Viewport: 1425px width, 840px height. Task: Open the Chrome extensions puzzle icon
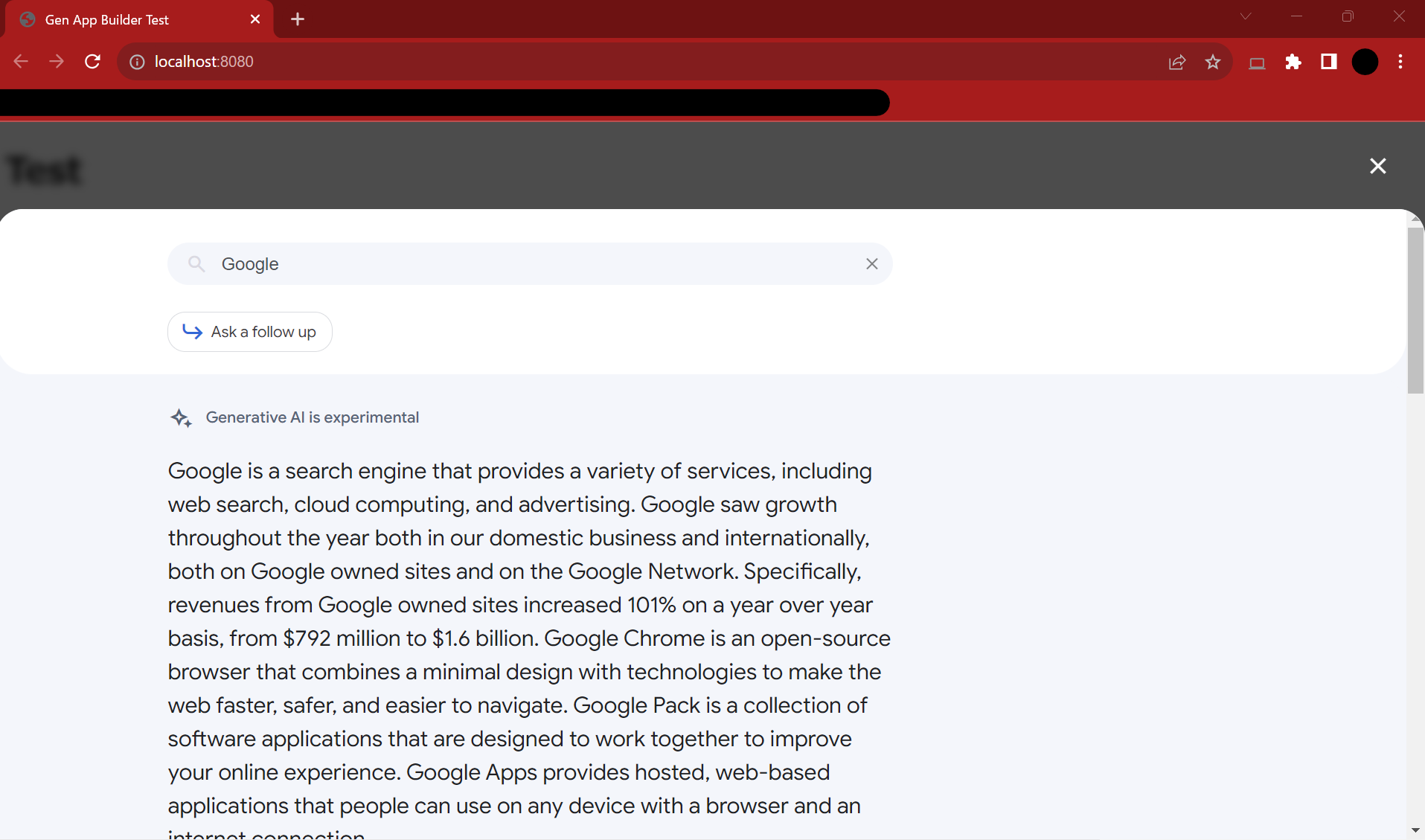pos(1293,62)
